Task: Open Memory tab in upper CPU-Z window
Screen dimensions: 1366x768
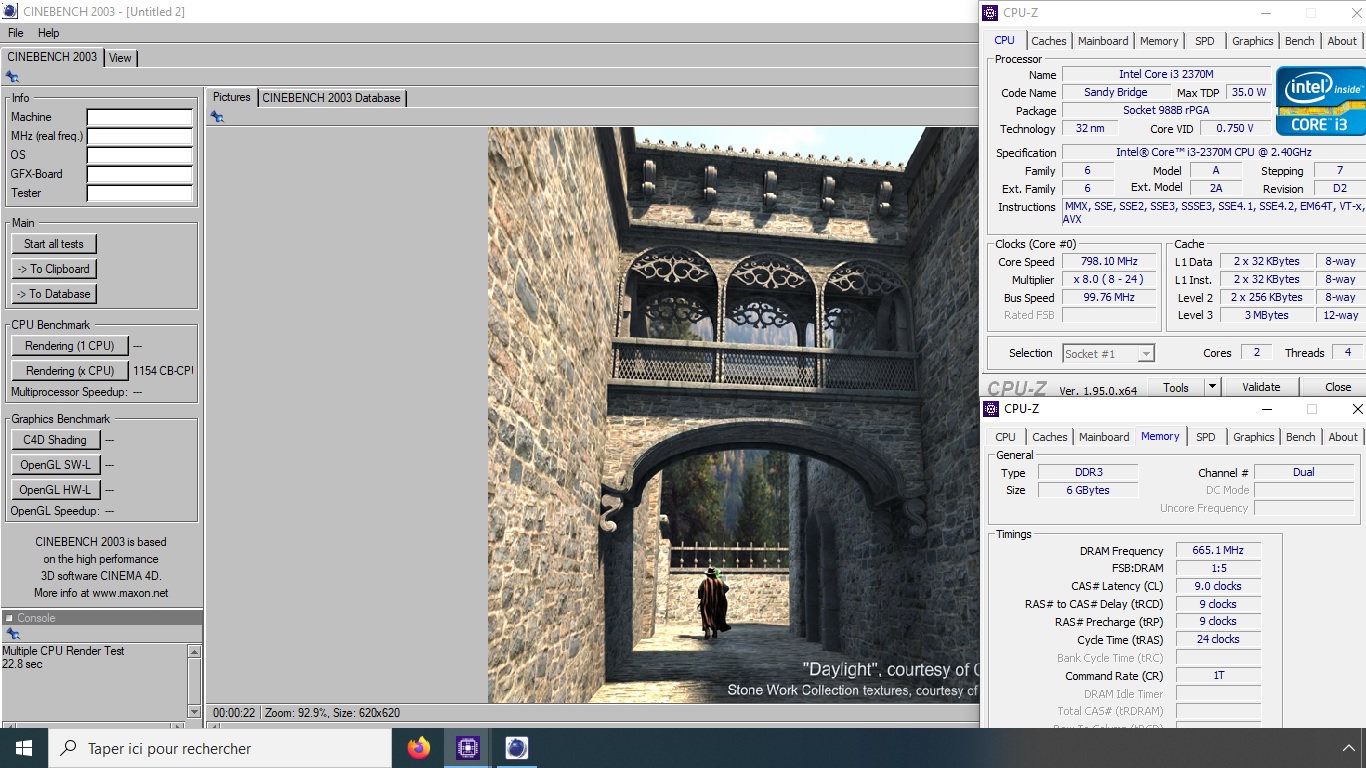Action: coord(1159,41)
